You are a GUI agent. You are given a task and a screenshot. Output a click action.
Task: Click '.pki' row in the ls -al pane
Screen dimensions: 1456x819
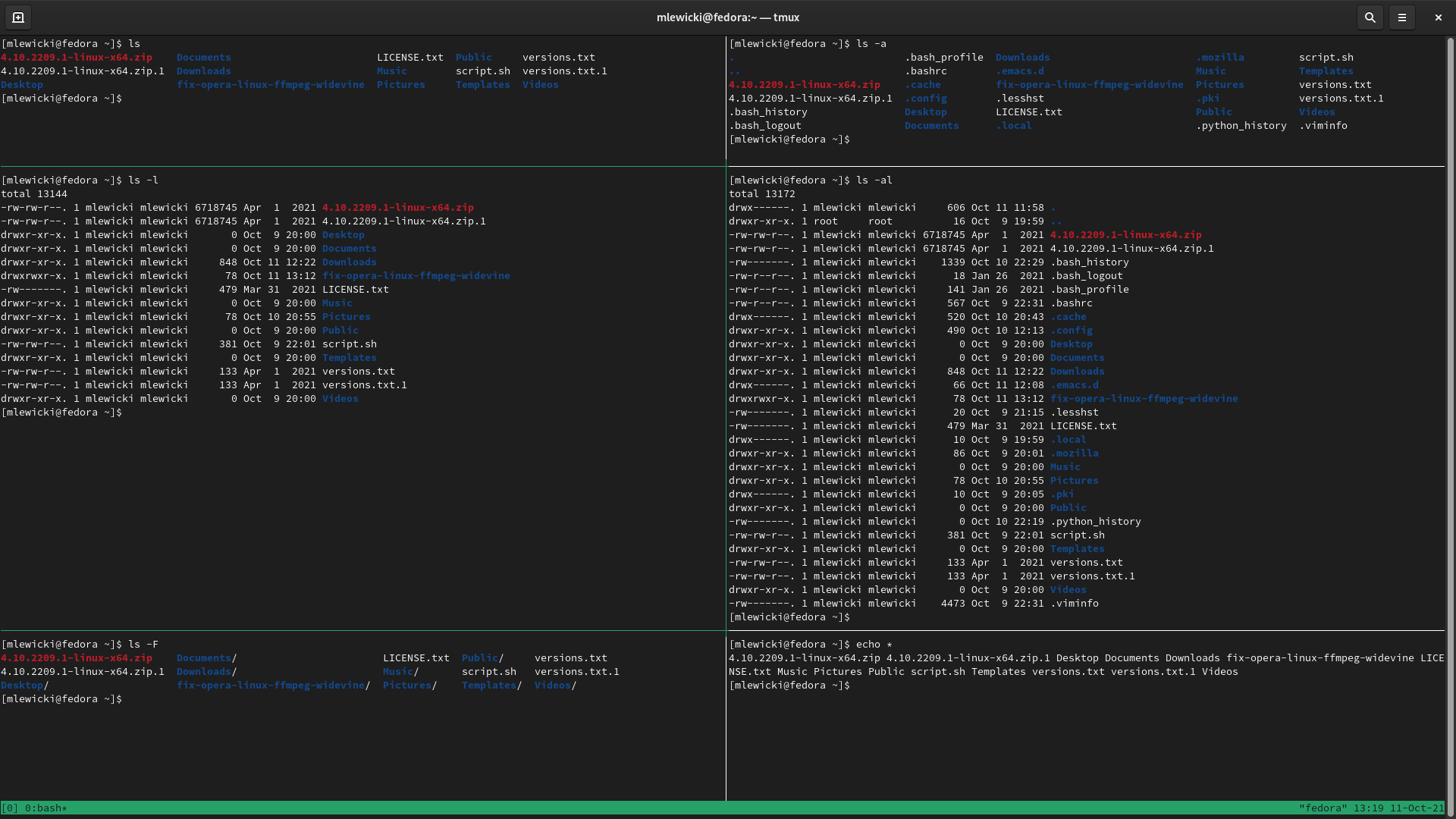click(902, 494)
